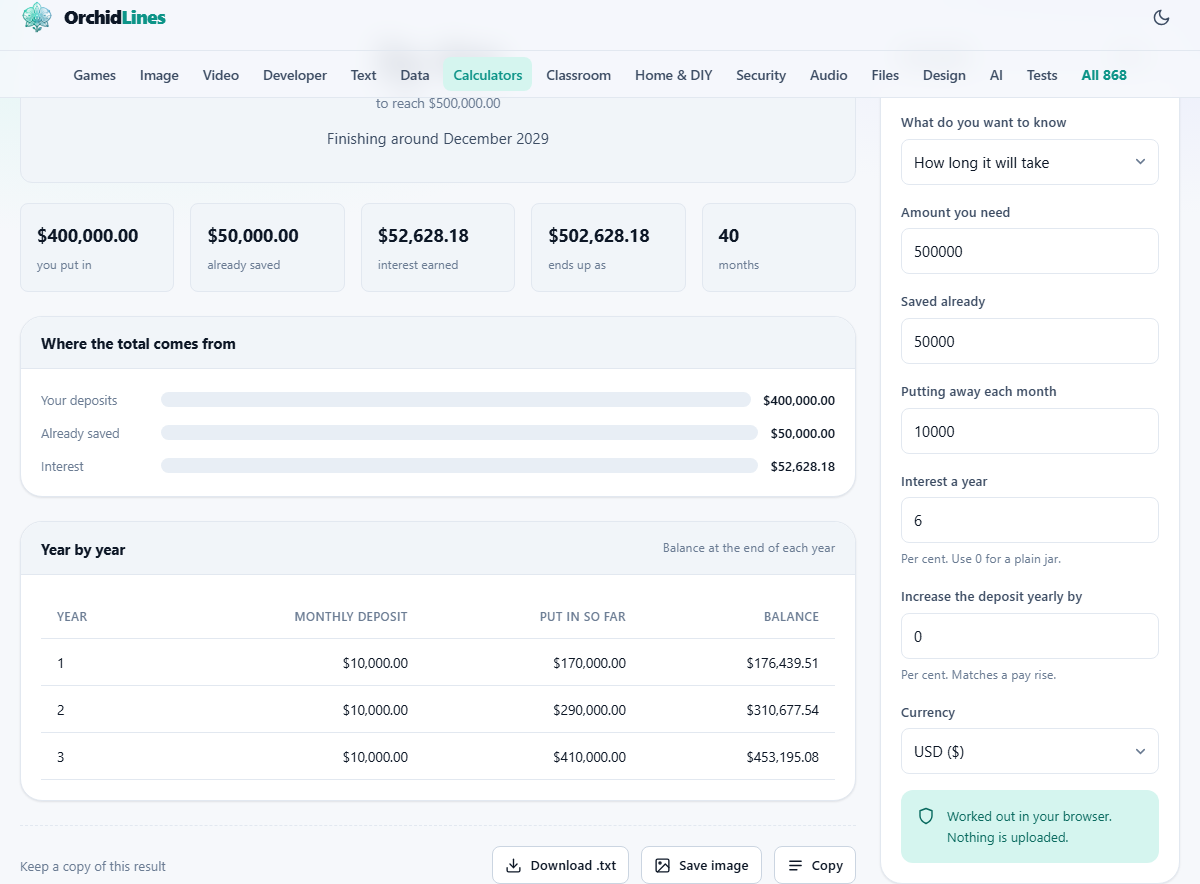Click the 40 months card

(x=779, y=248)
